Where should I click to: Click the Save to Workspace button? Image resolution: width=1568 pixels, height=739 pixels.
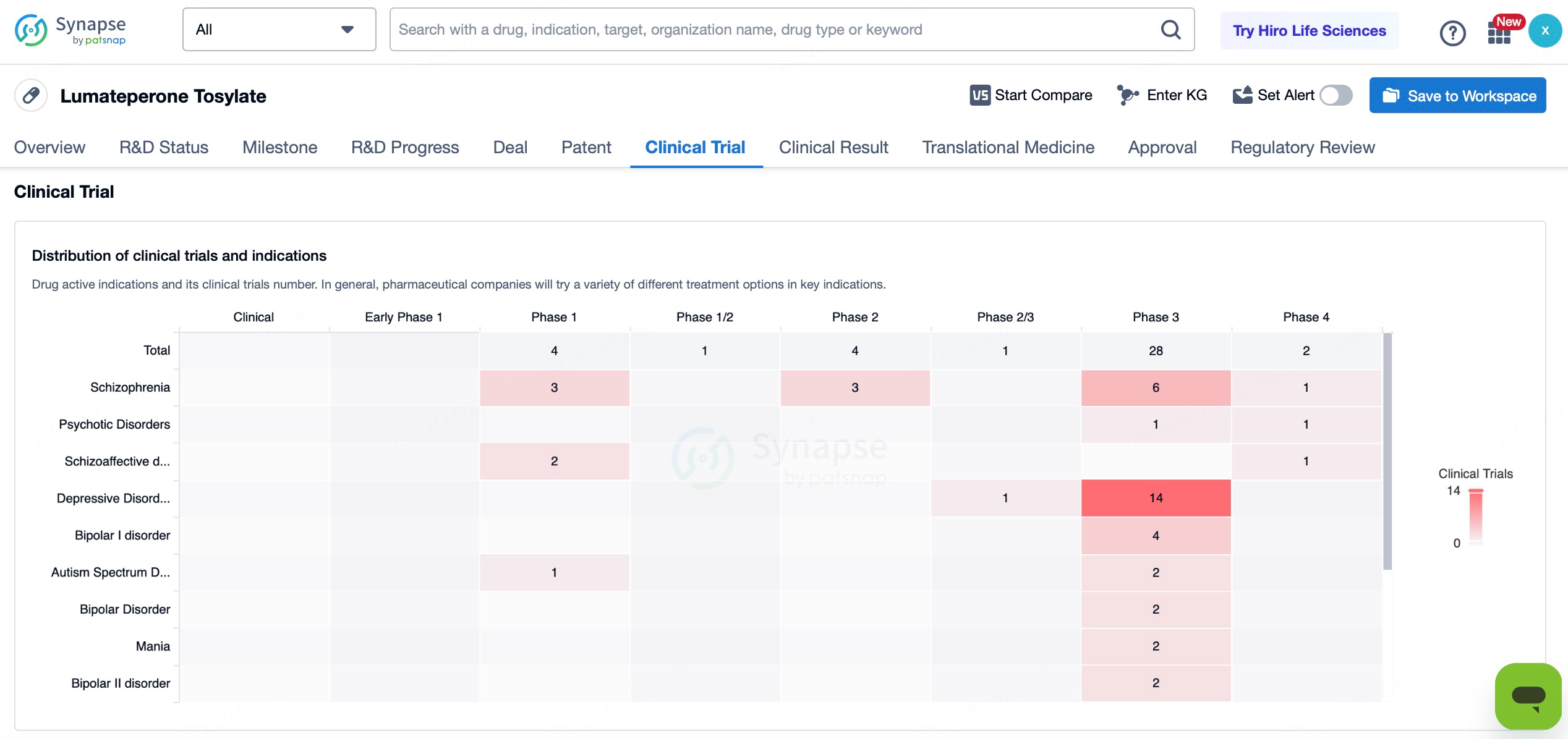(x=1461, y=95)
